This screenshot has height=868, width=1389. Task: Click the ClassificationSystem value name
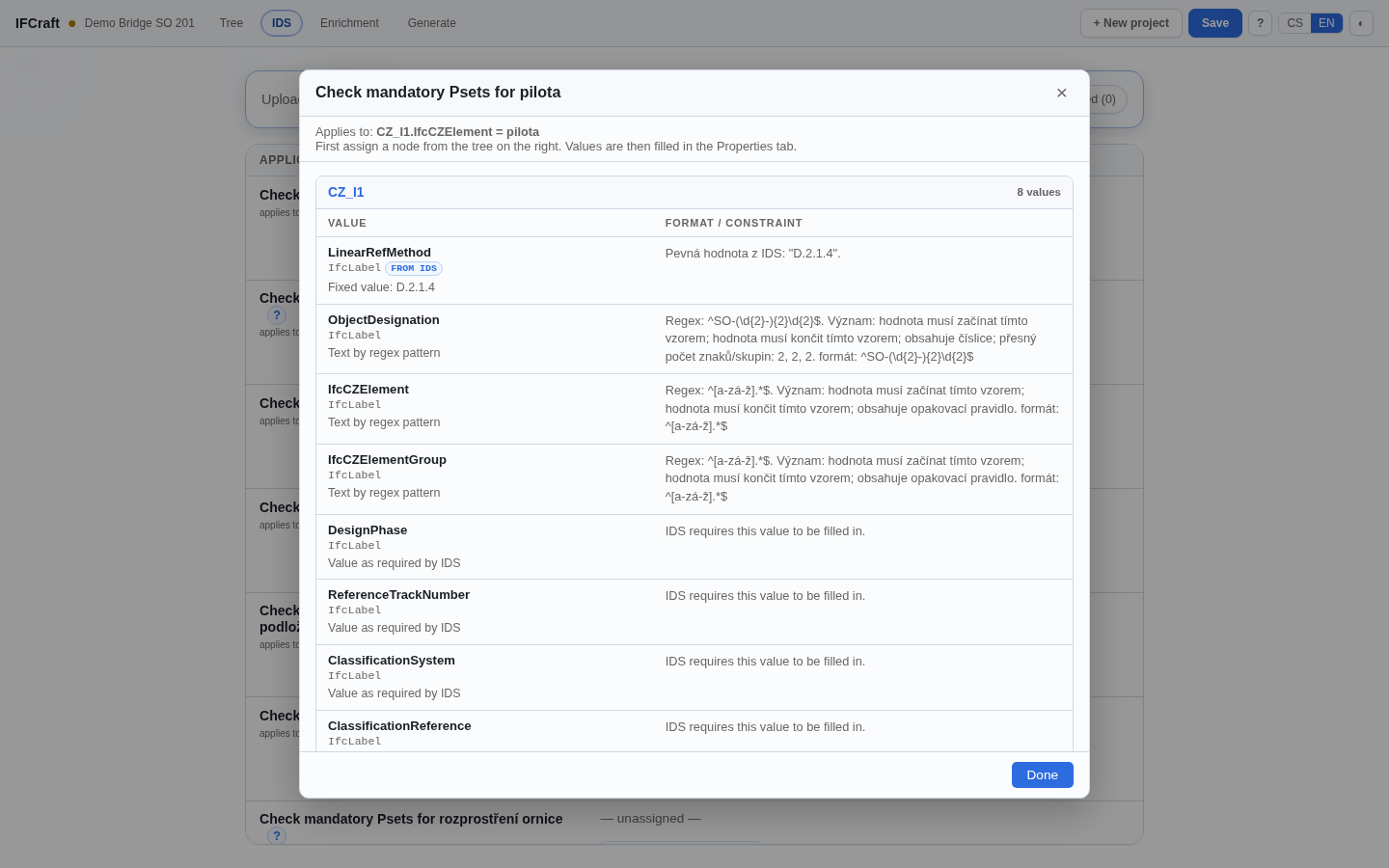point(392,661)
